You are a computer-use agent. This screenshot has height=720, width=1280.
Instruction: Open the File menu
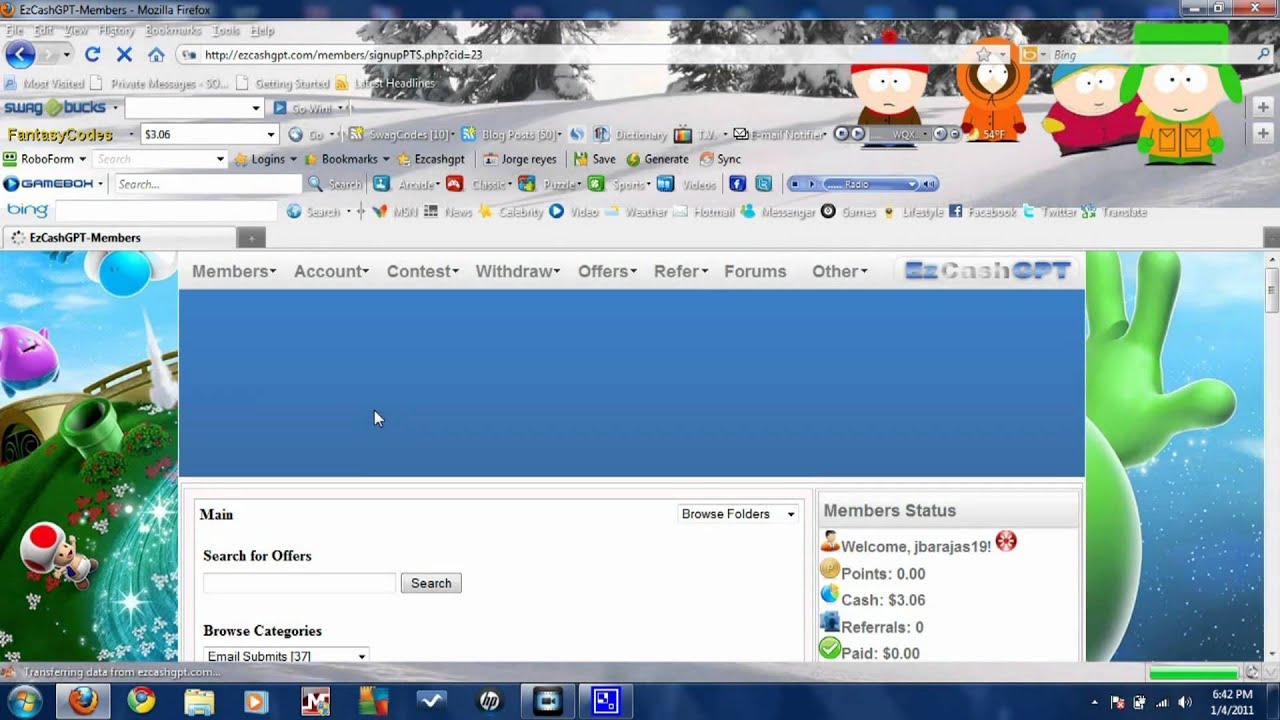coord(15,30)
